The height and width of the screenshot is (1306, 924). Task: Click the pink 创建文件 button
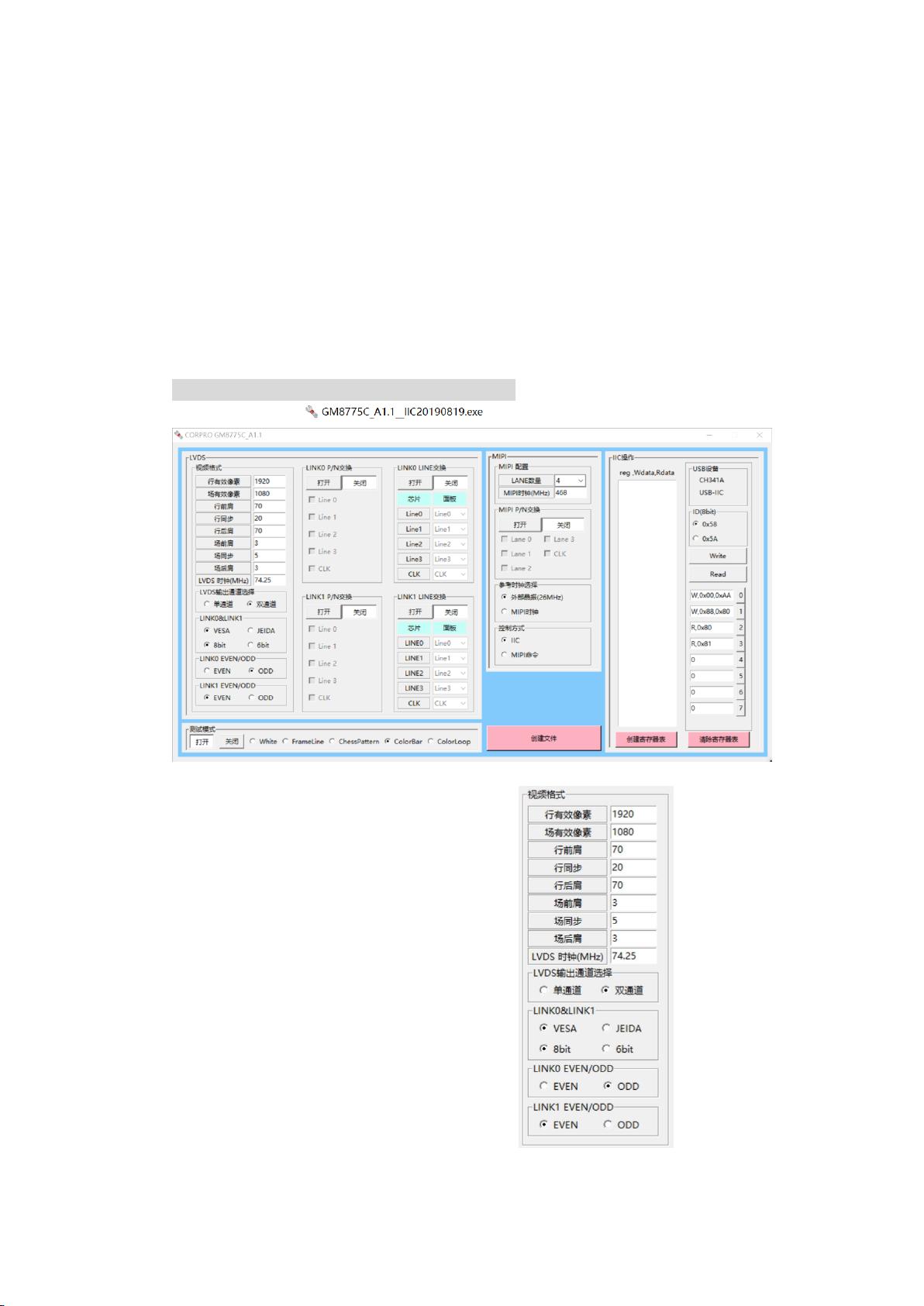pos(543,739)
